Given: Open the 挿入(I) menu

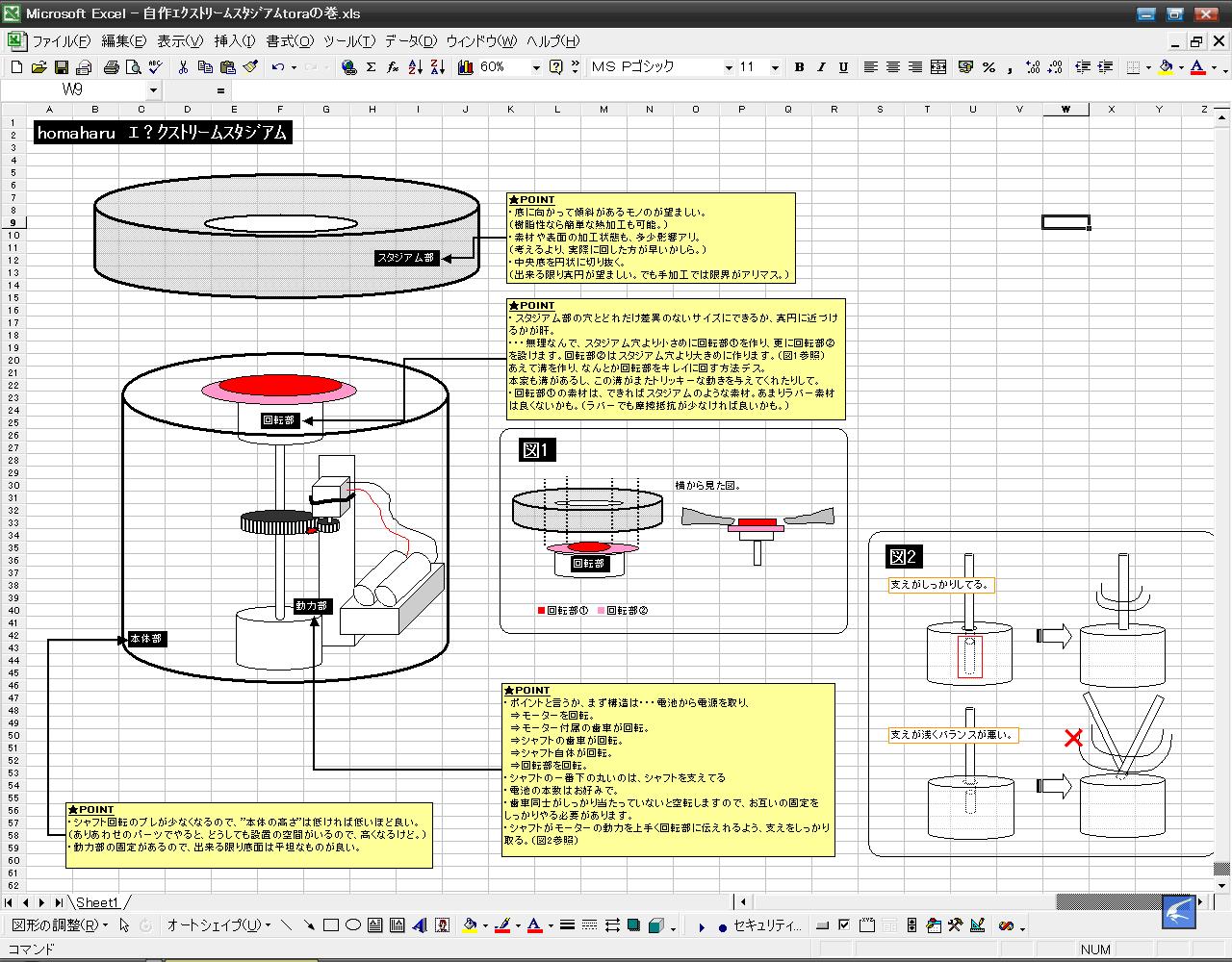Looking at the screenshot, I should pos(234,41).
